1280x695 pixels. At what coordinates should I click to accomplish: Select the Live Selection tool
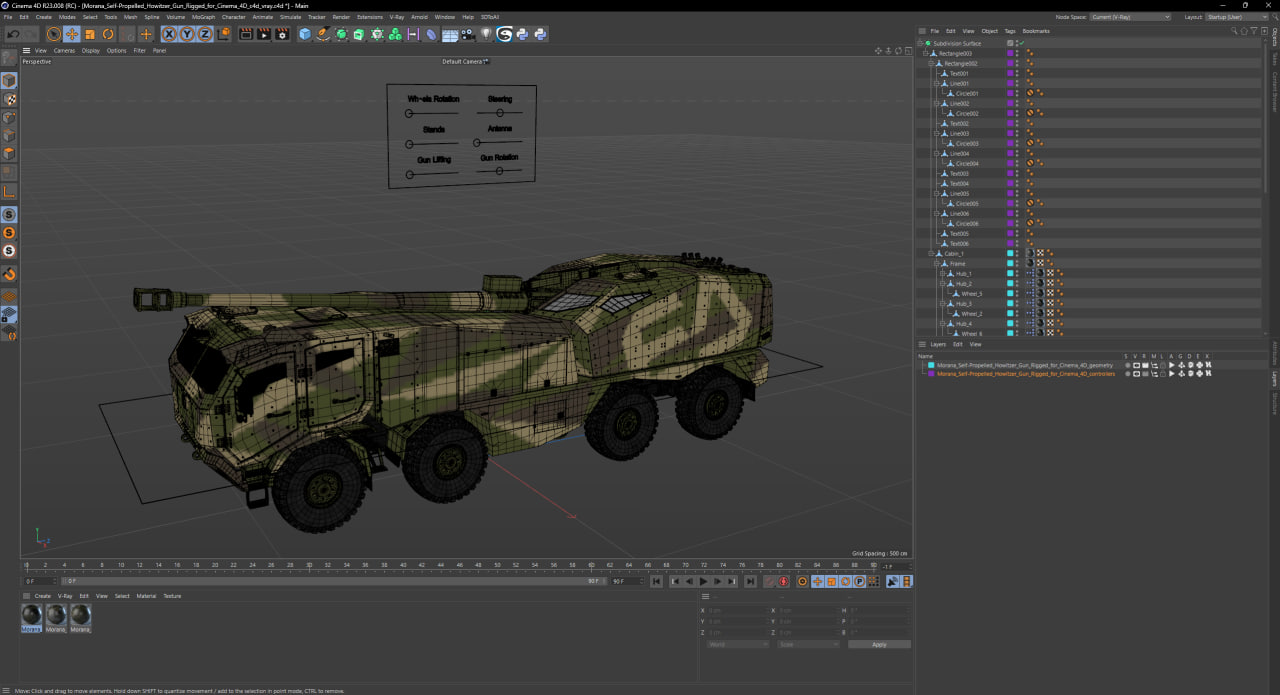click(x=53, y=34)
